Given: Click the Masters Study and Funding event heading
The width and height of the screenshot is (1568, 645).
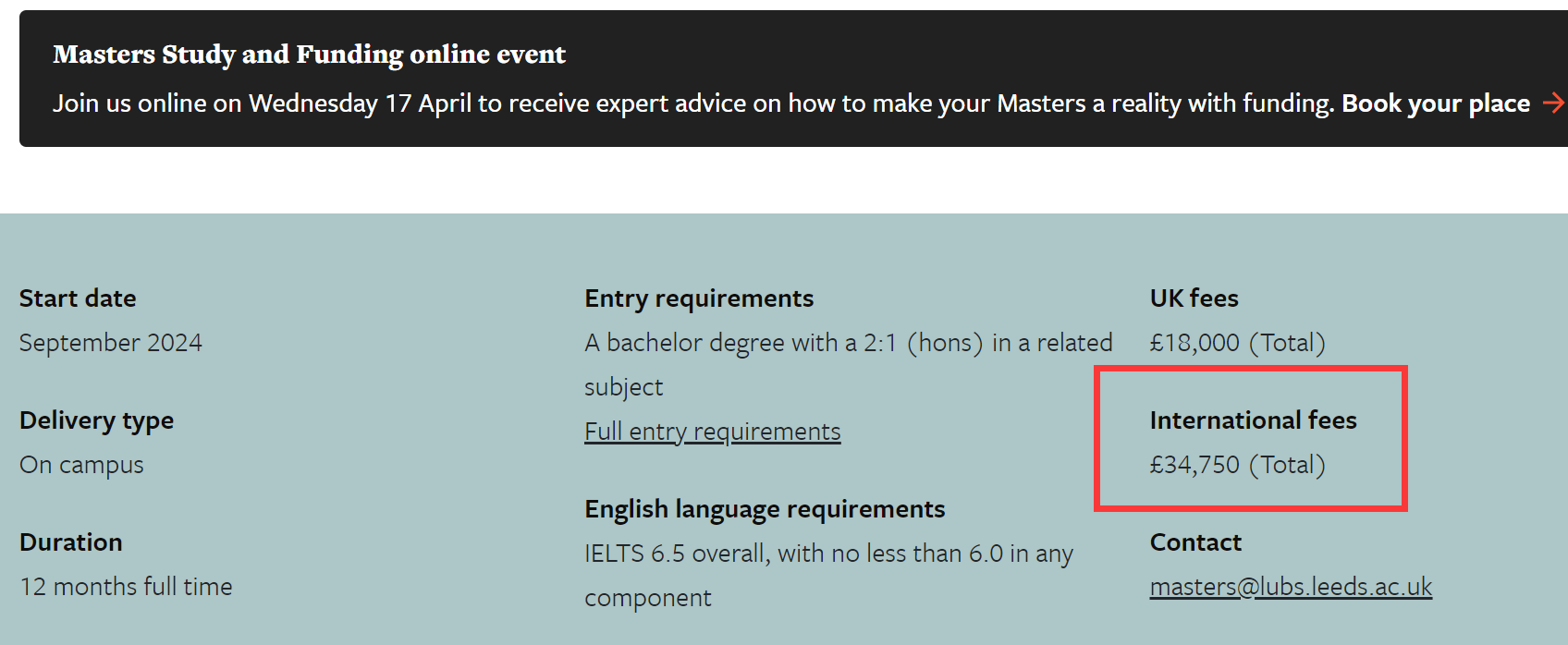Looking at the screenshot, I should (x=309, y=55).
